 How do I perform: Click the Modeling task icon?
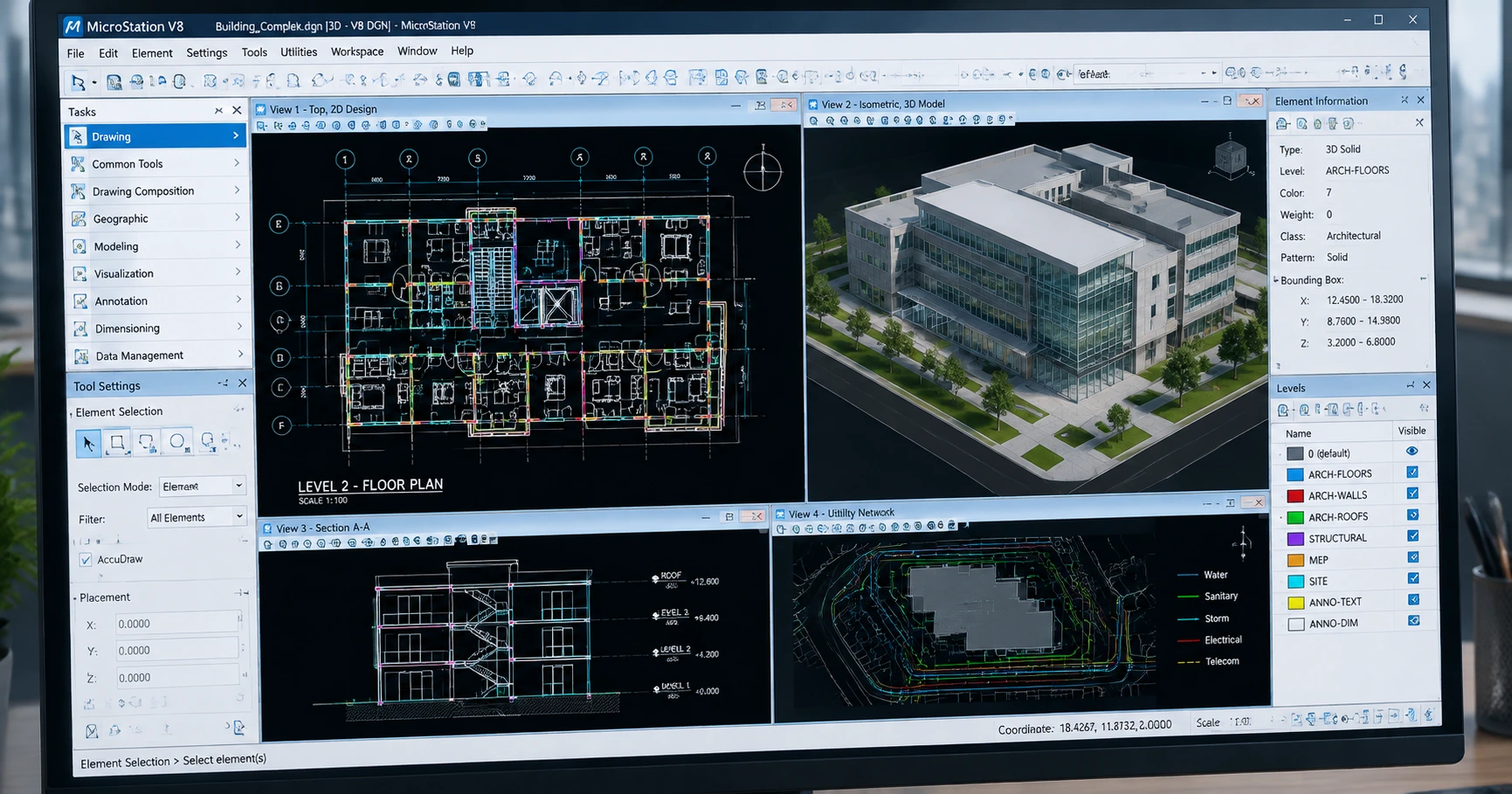[x=80, y=246]
